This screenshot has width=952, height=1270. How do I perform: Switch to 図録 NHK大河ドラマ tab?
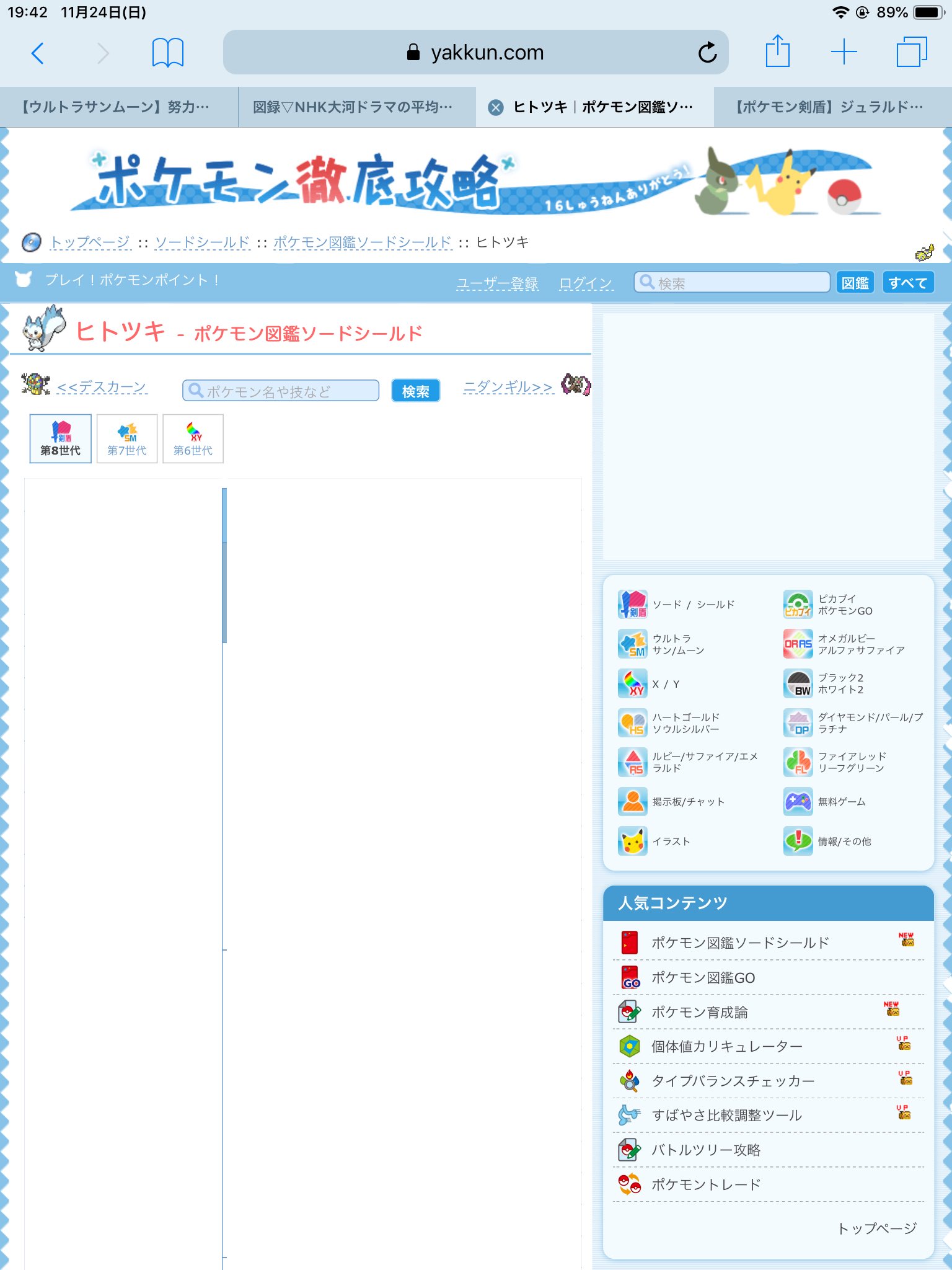coord(357,107)
